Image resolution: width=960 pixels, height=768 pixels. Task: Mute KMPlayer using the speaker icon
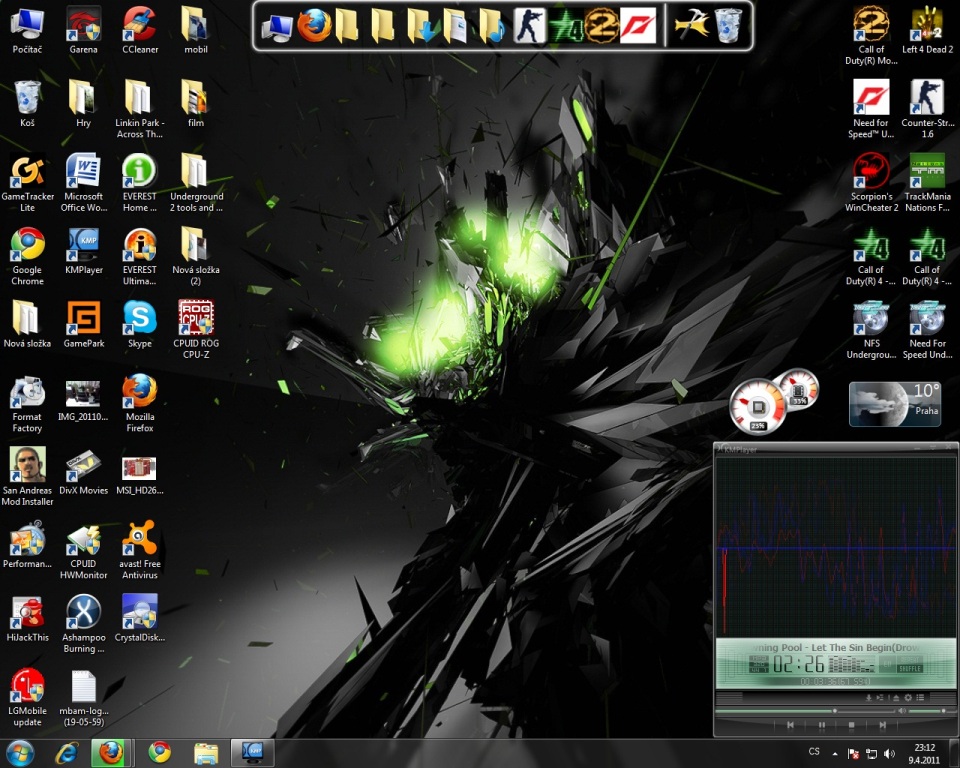click(902, 711)
